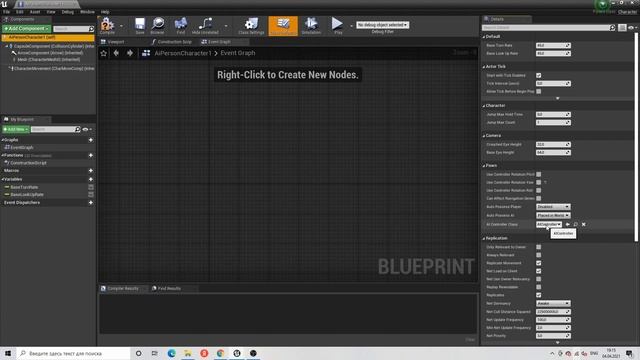640x360 pixels.
Task: Open Microsoft Edge from the taskbar
Action: 171,353
